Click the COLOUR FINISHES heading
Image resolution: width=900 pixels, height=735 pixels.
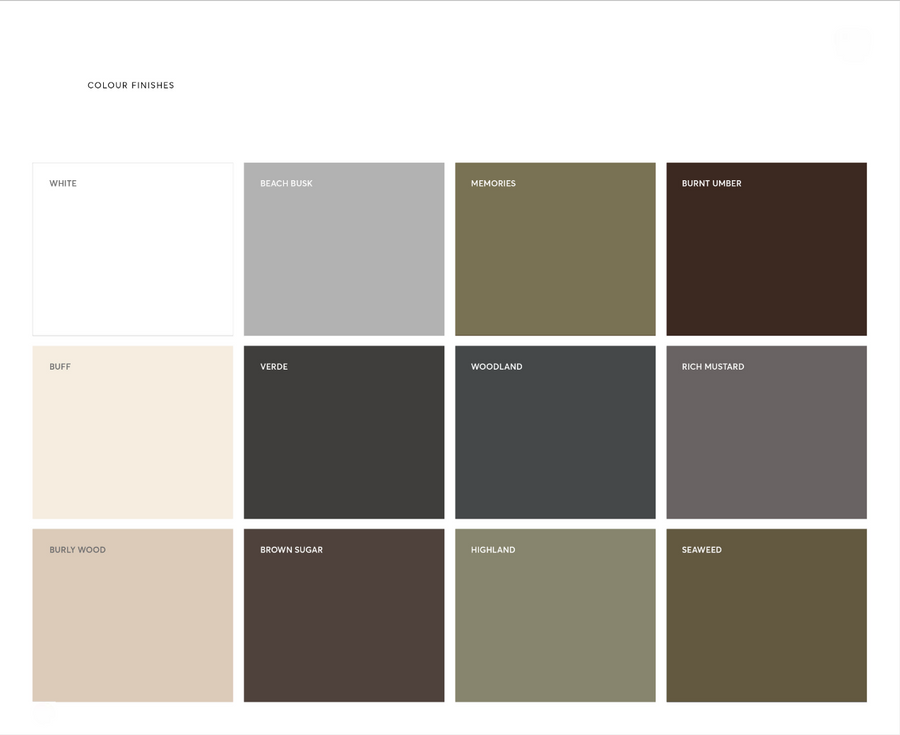pyautogui.click(x=131, y=85)
